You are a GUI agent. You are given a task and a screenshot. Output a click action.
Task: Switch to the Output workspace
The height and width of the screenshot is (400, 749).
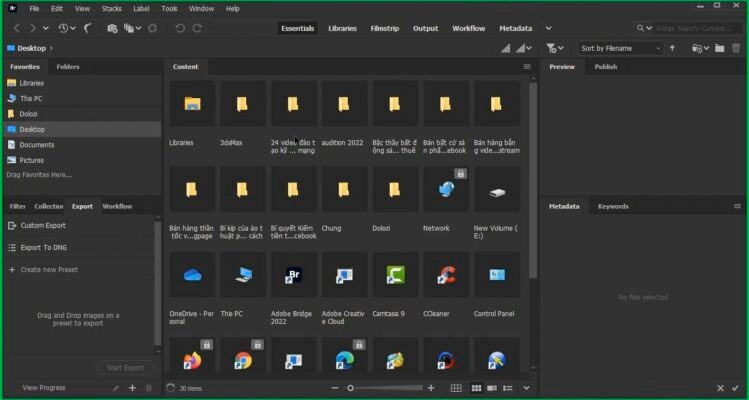point(426,28)
